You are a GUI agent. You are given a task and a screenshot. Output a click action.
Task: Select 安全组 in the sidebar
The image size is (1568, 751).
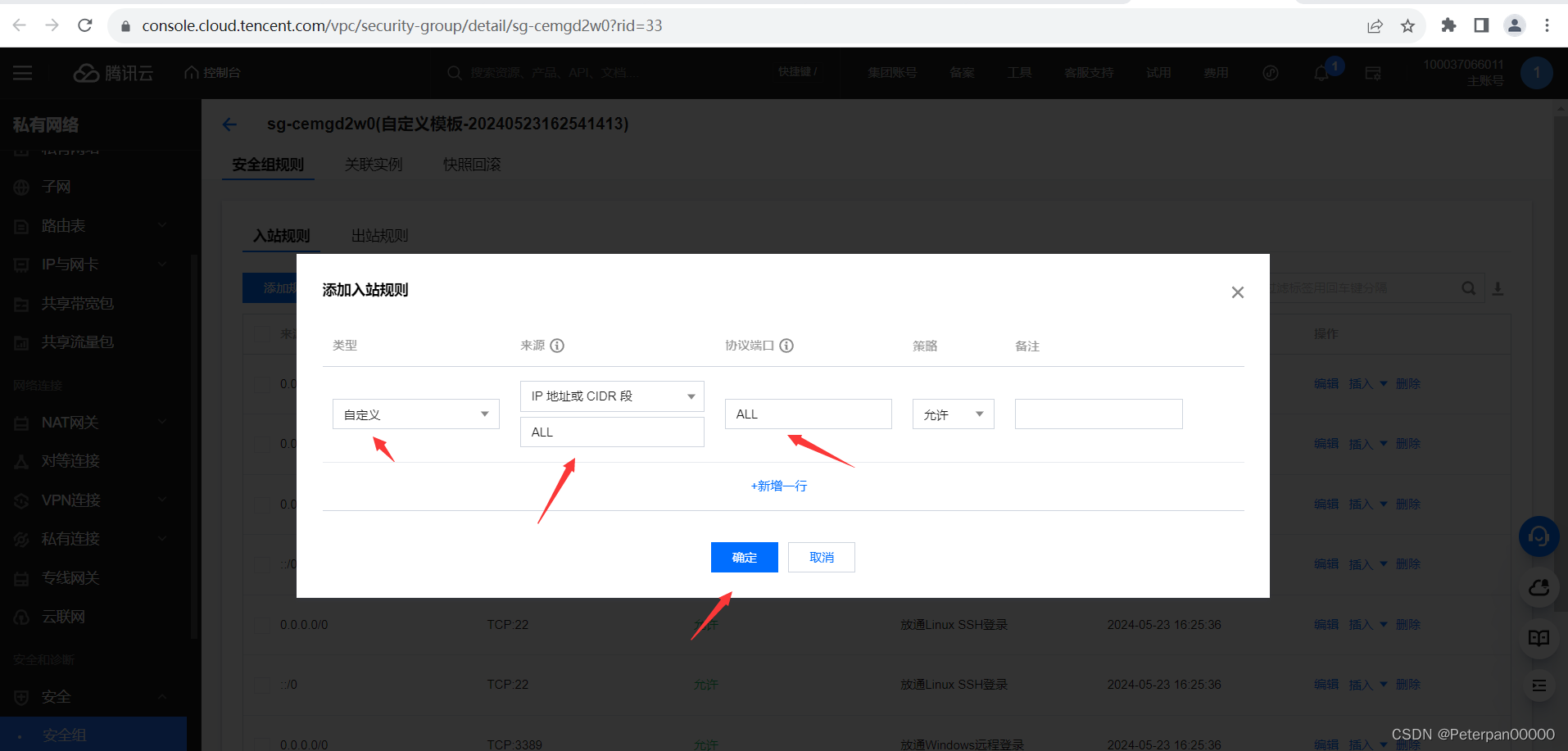click(x=93, y=735)
